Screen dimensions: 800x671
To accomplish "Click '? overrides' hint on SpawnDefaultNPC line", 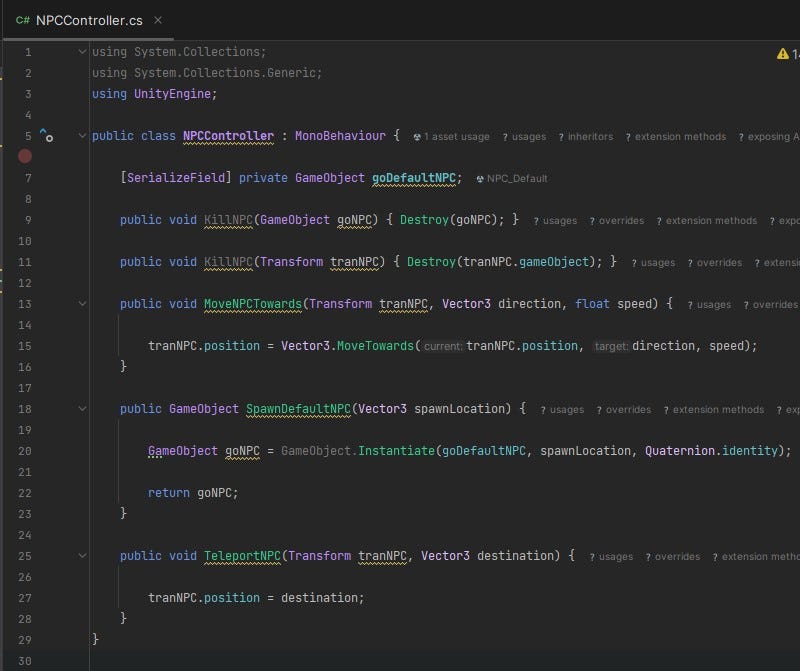I will (x=623, y=410).
